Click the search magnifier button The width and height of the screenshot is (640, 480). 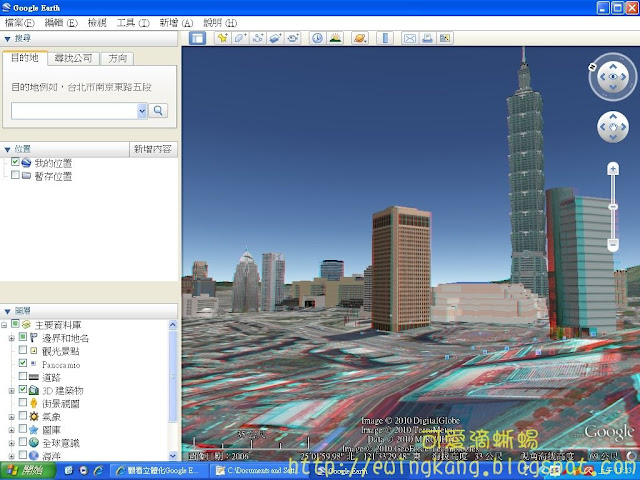(158, 111)
